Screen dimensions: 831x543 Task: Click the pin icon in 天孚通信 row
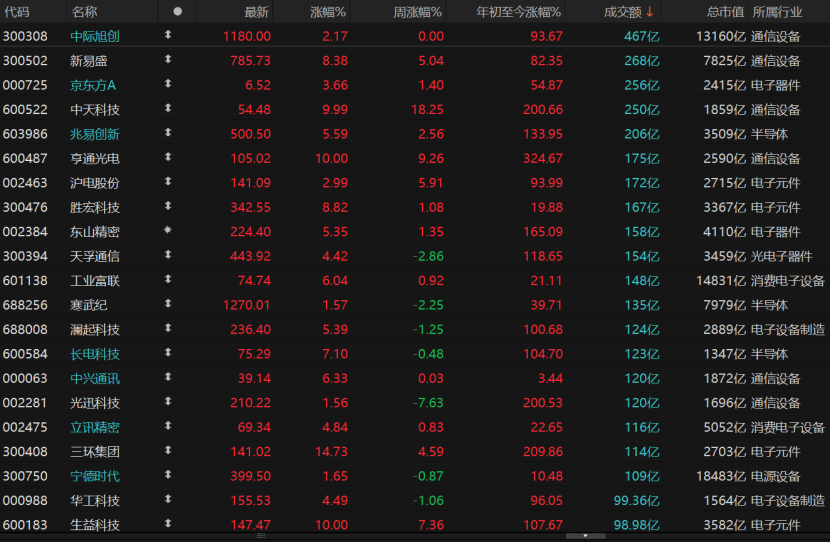tap(168, 255)
